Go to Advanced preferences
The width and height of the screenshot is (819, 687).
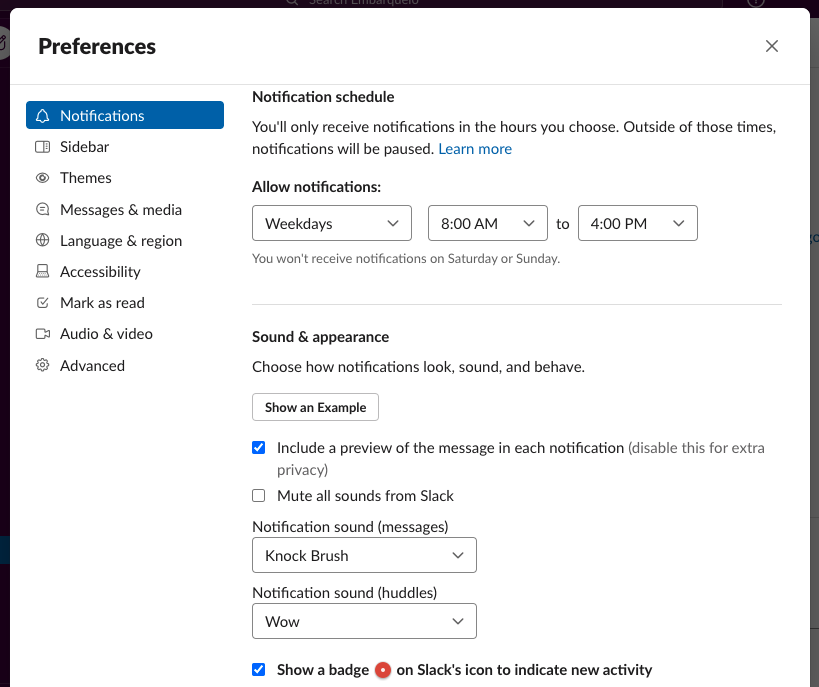click(125, 365)
